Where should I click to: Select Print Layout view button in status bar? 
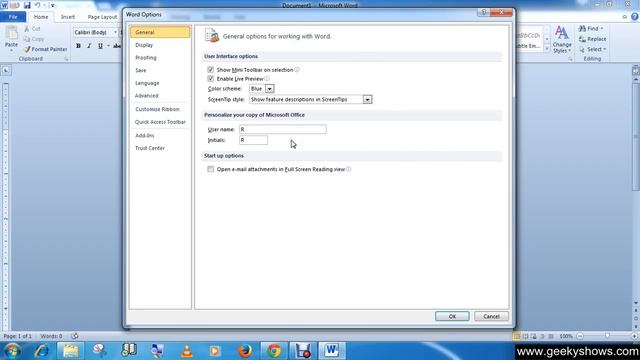pyautogui.click(x=516, y=336)
